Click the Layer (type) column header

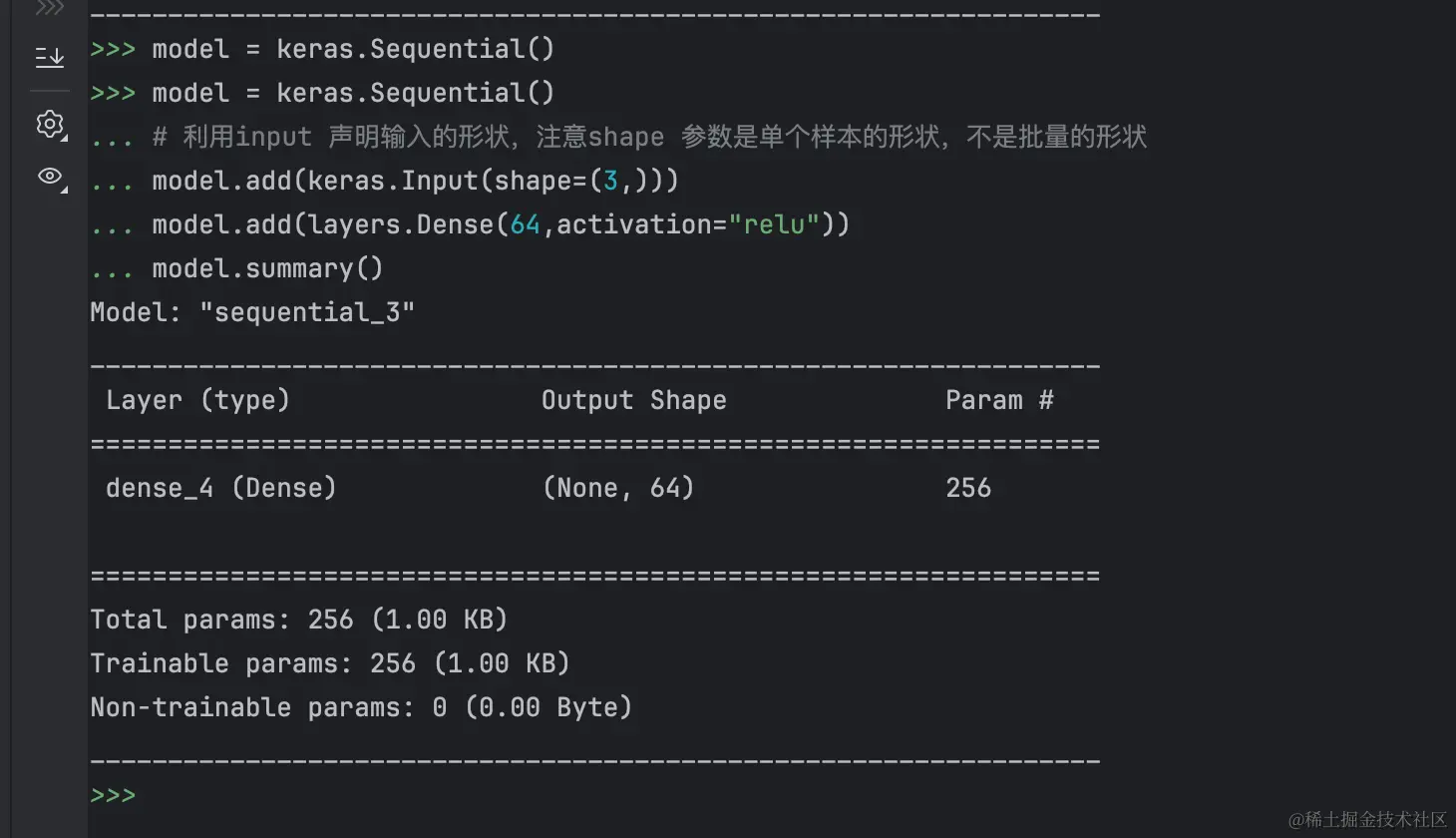(197, 400)
